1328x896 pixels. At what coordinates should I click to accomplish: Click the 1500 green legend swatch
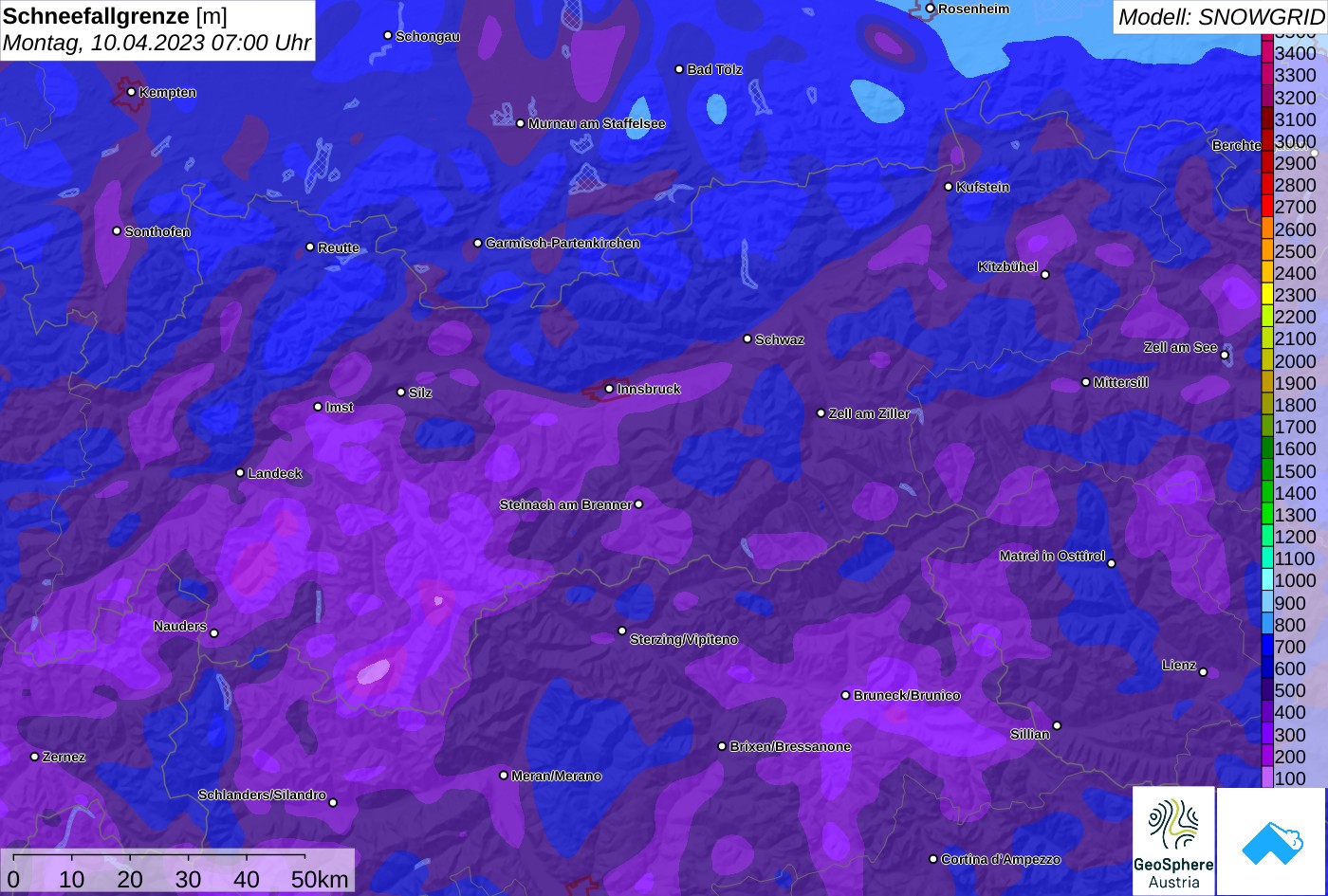click(x=1267, y=471)
